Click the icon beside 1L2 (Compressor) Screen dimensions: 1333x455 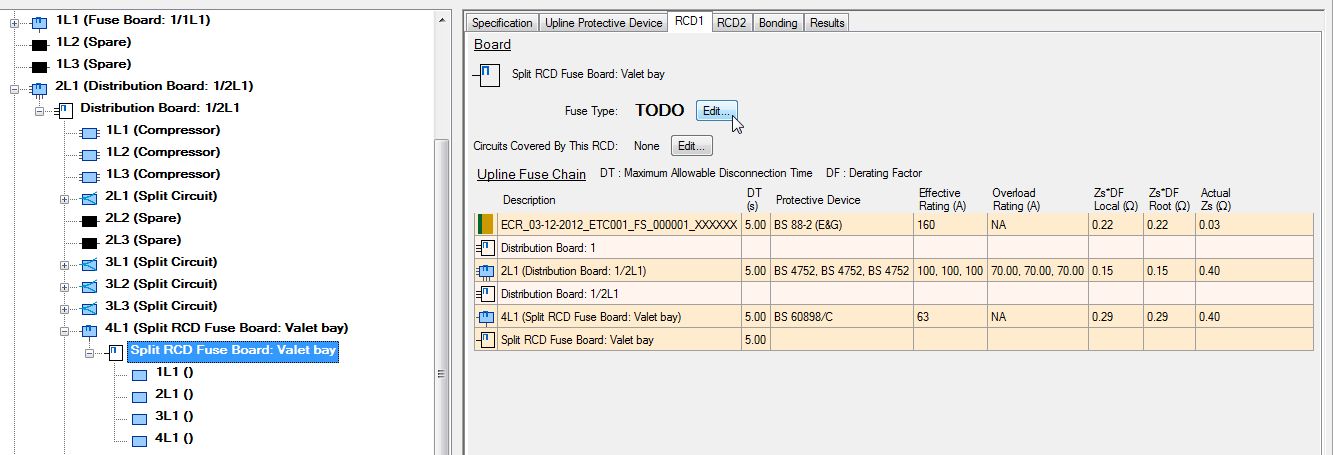click(89, 154)
